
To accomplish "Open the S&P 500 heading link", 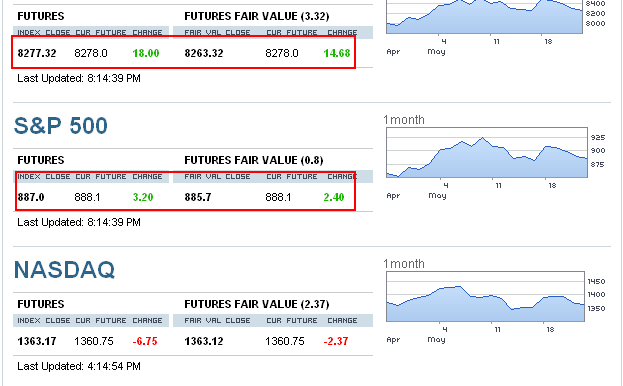I will pyautogui.click(x=61, y=126).
